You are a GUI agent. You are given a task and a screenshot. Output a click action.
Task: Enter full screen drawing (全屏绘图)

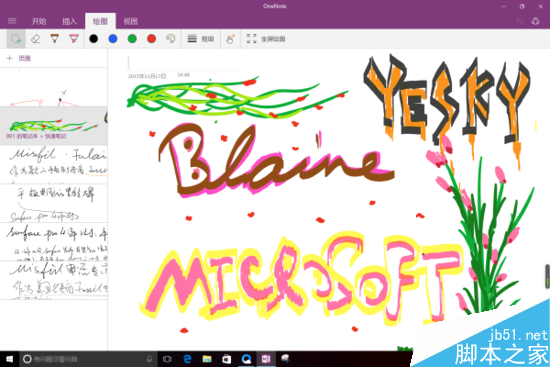click(266, 39)
